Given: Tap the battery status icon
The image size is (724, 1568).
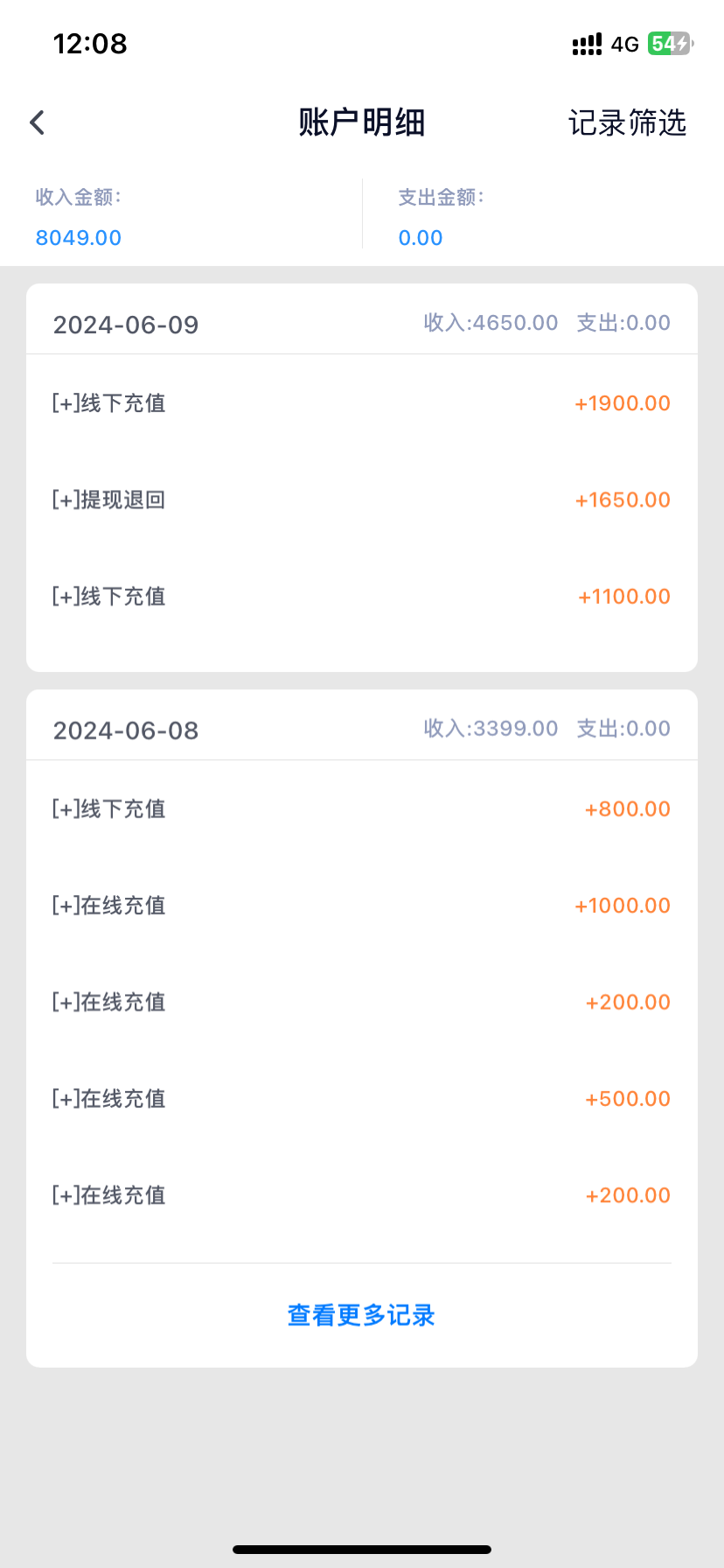Looking at the screenshot, I should [x=669, y=44].
